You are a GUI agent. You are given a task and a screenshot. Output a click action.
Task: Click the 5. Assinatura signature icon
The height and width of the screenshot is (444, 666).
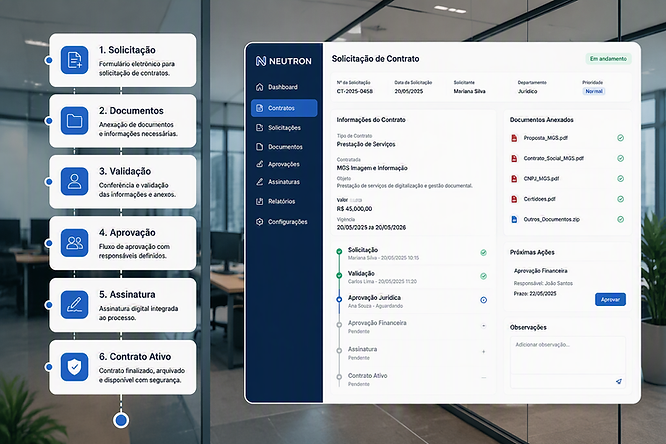(x=74, y=305)
